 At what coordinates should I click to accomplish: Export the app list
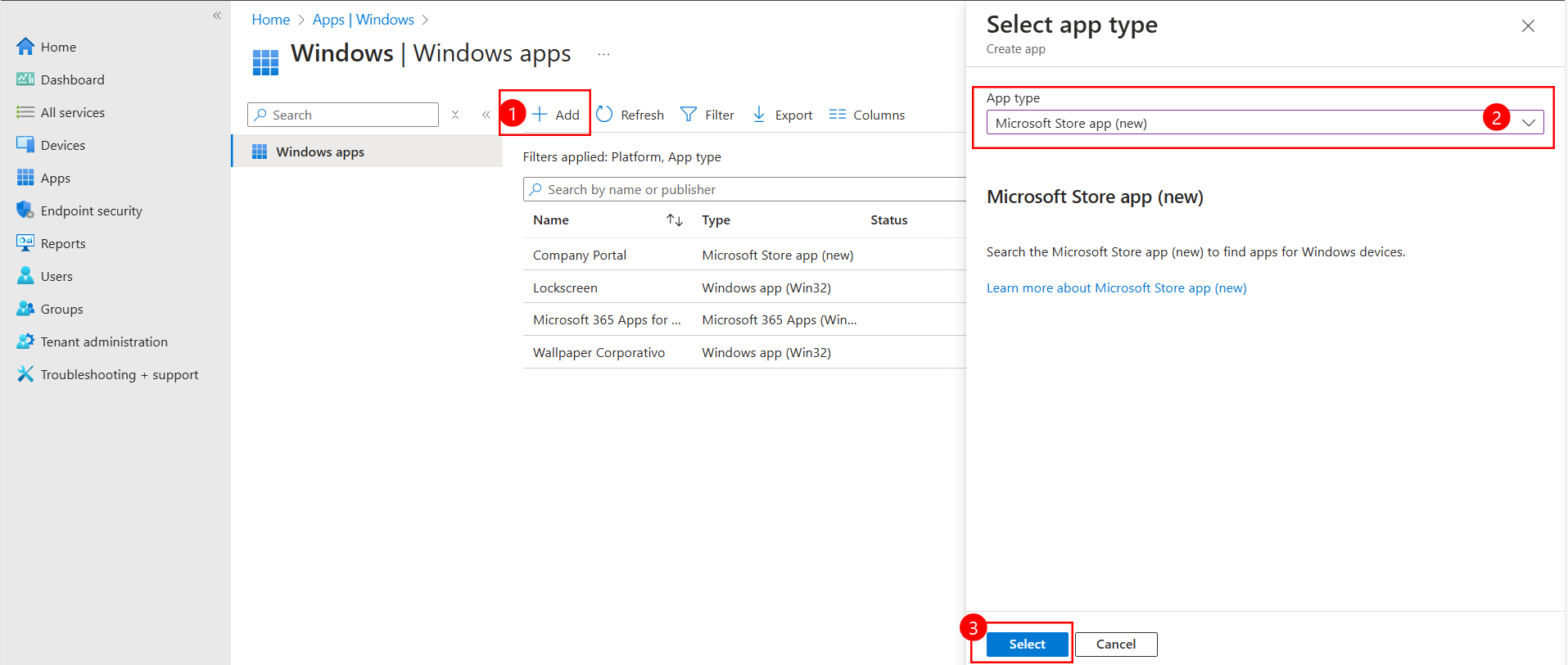coord(783,115)
